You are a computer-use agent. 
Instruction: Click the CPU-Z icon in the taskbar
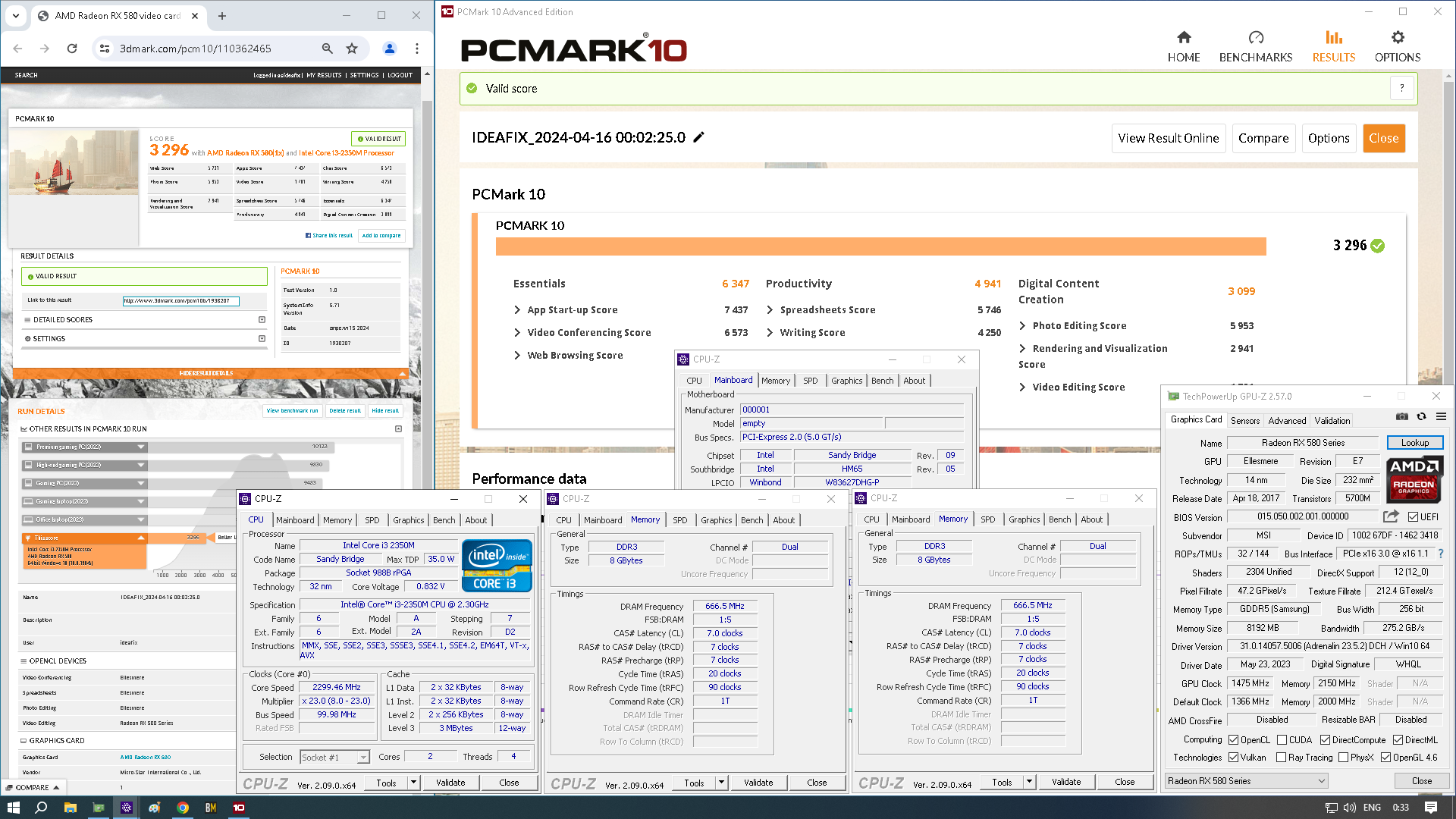click(127, 808)
